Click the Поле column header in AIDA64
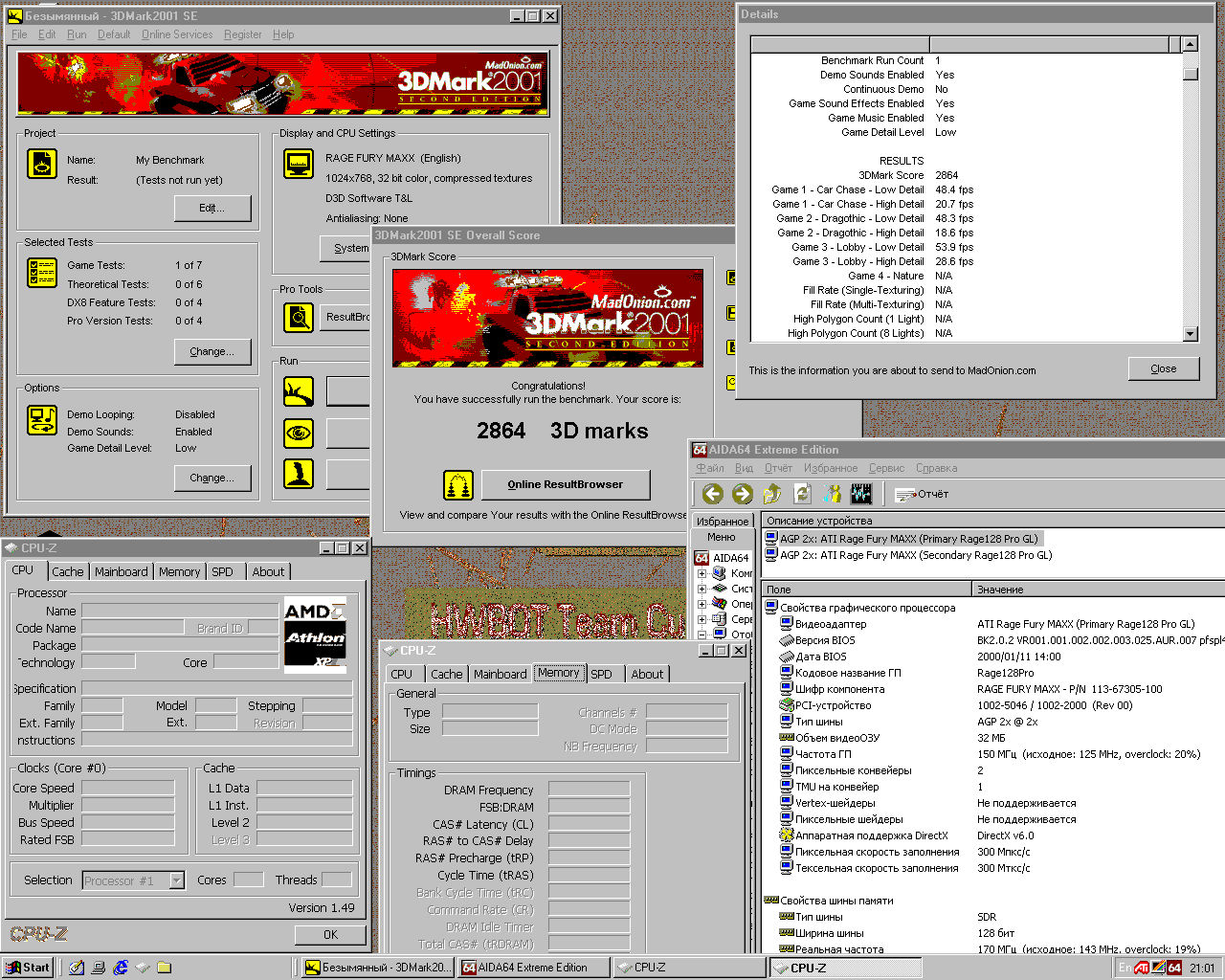 click(867, 590)
